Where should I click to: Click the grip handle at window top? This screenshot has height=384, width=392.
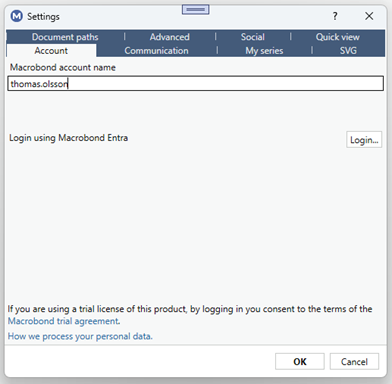(196, 9)
